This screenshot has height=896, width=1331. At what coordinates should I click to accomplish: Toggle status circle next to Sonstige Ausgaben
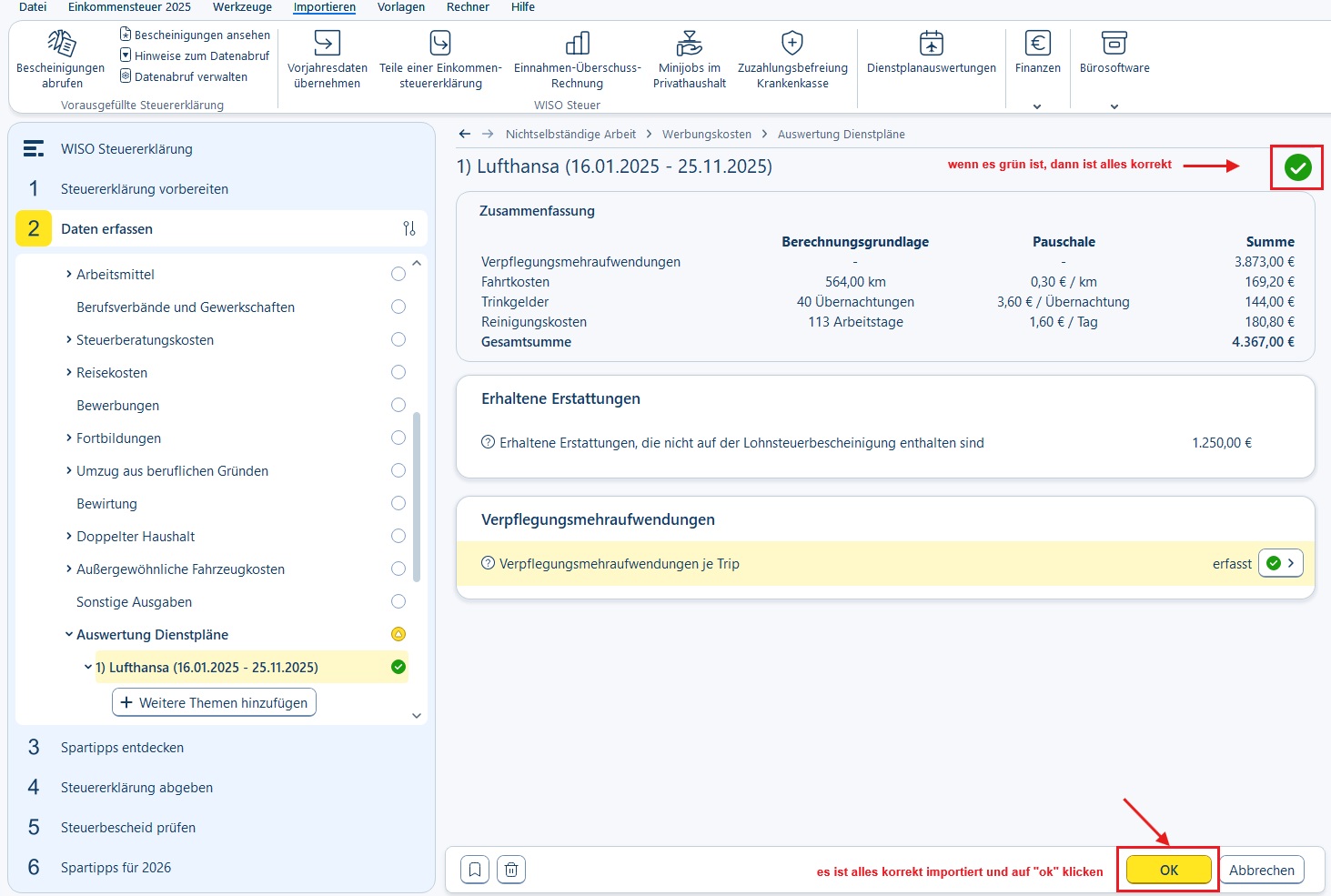pos(398,601)
